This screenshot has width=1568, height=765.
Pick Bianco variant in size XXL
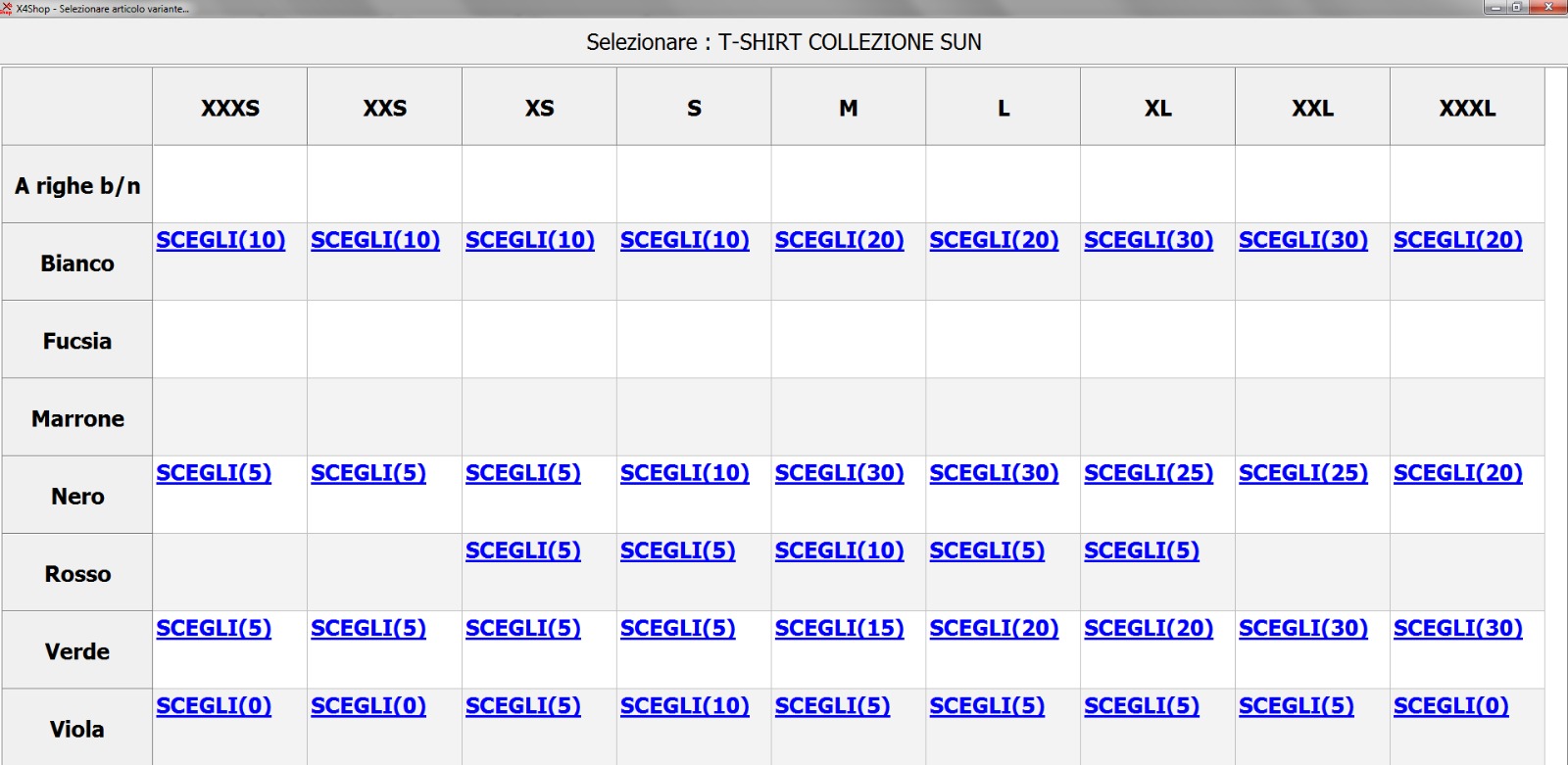point(1302,240)
